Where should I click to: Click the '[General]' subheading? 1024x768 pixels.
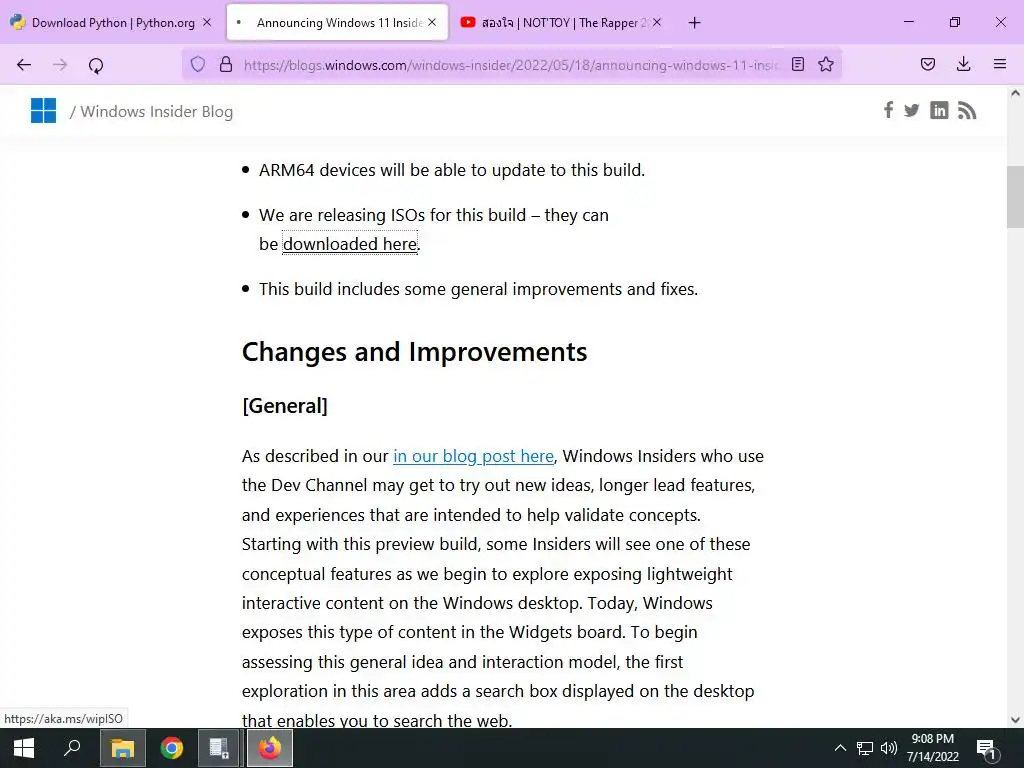pos(285,406)
